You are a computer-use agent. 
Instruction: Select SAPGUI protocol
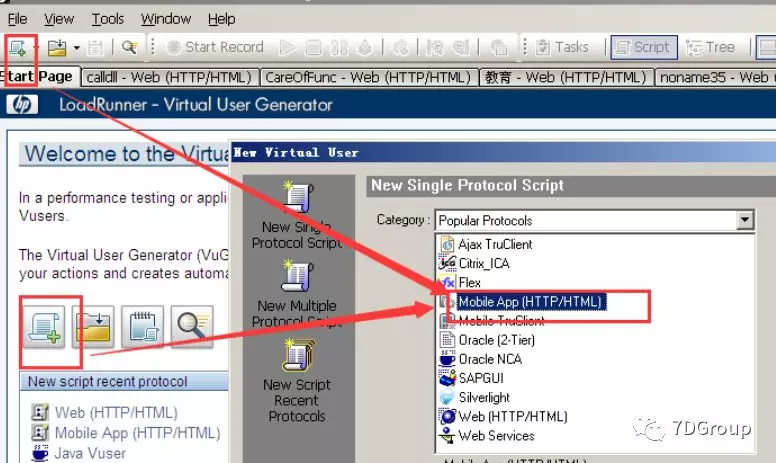click(x=481, y=378)
